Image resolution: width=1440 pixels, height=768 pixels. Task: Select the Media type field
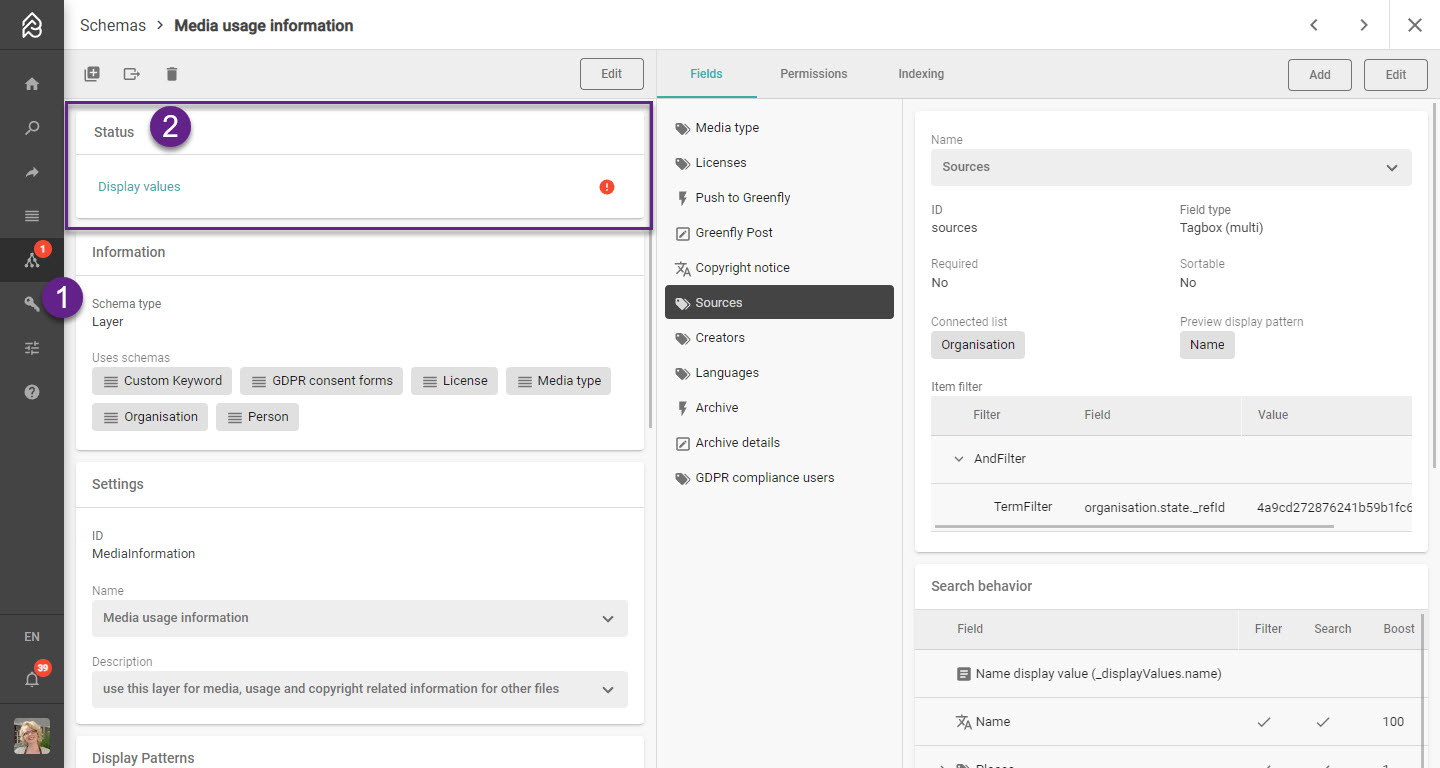tap(779, 128)
